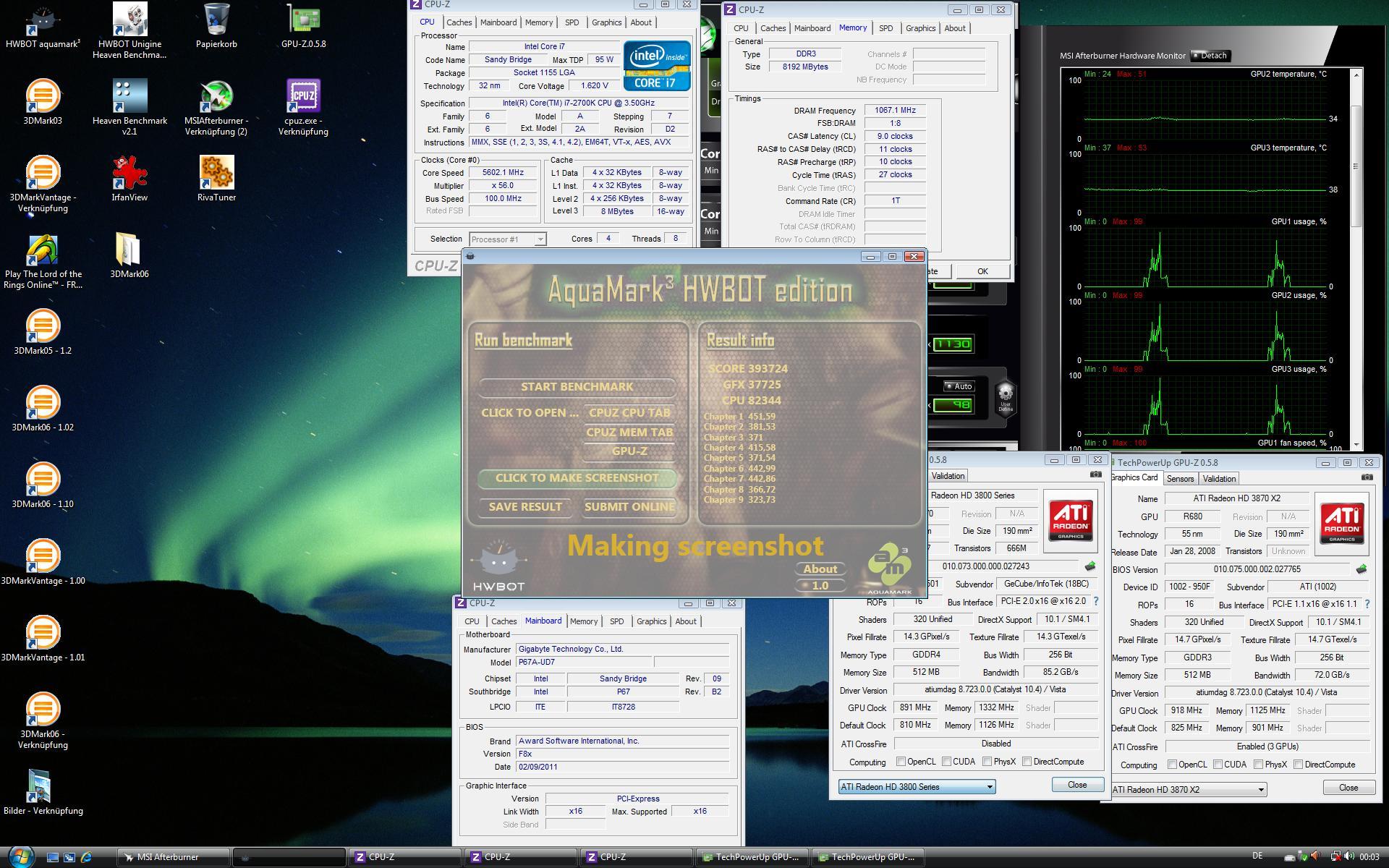Toggle the Auto fan speed button in Afterburner
The height and width of the screenshot is (868, 1389).
[x=959, y=386]
